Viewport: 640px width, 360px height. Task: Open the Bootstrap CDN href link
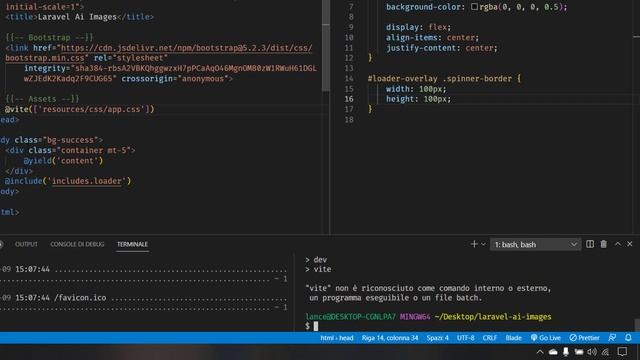click(x=187, y=48)
